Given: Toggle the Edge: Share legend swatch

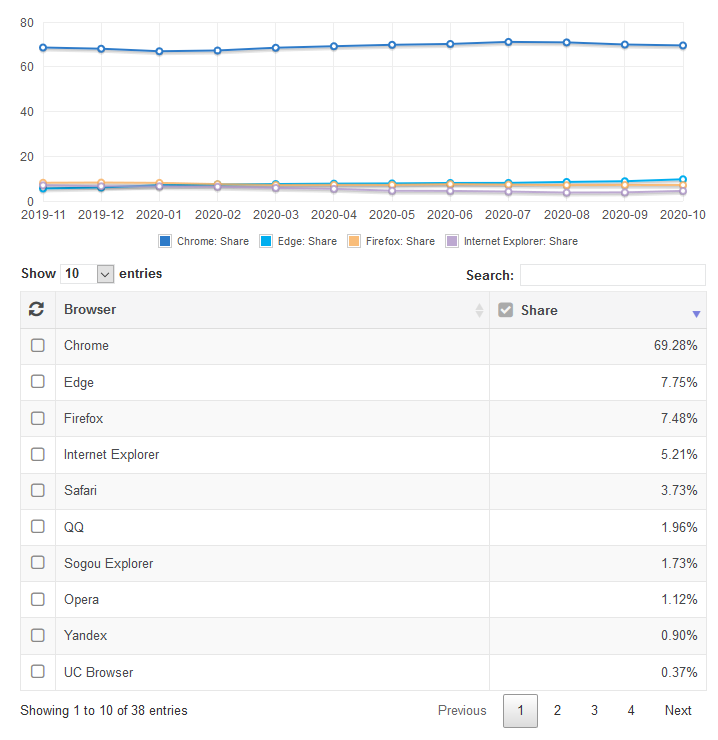Looking at the screenshot, I should coord(266,241).
